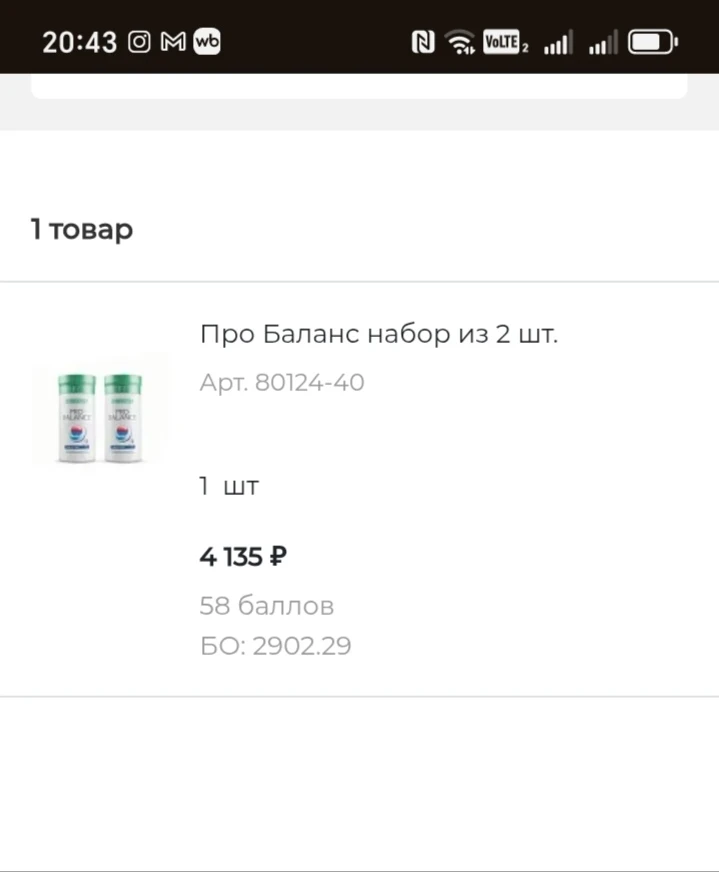Tap the Instagram notification icon

coord(139,42)
